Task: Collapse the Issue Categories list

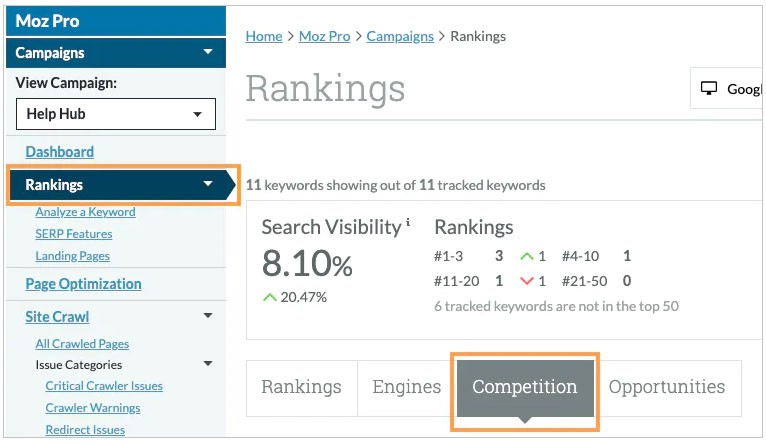Action: 208,365
